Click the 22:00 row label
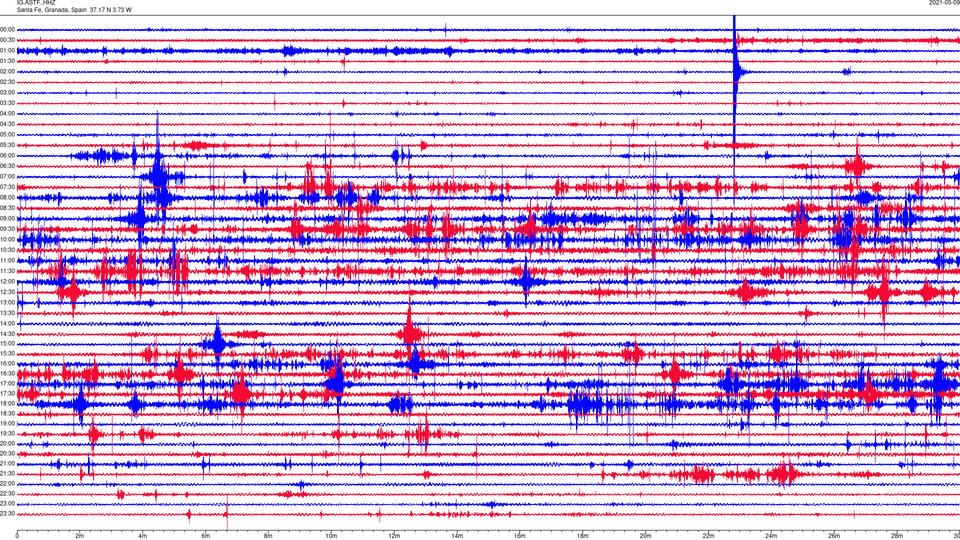Image resolution: width=960 pixels, height=540 pixels. coord(7,483)
